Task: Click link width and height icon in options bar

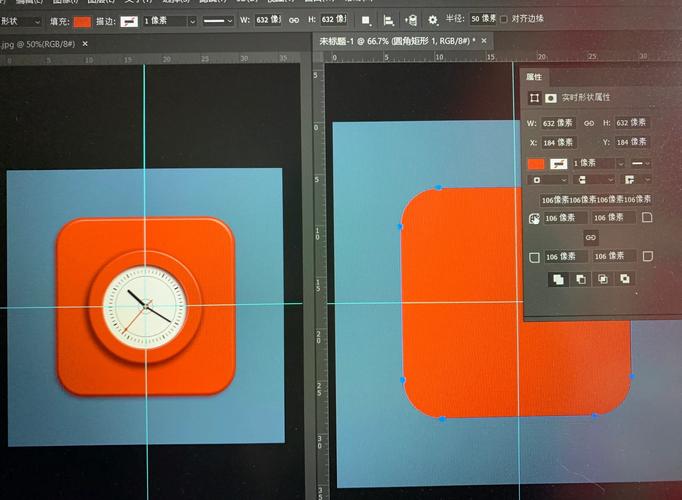Action: (x=293, y=20)
